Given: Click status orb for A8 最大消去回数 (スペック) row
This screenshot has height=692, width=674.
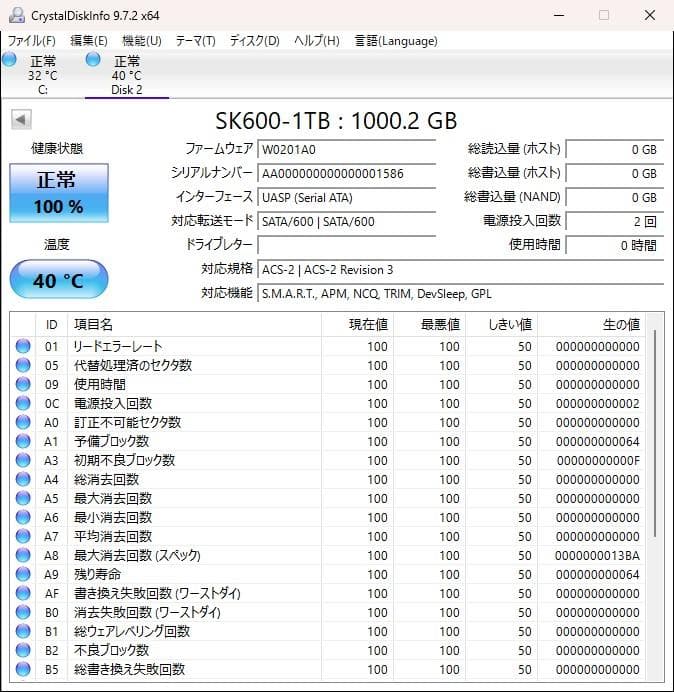Looking at the screenshot, I should pos(23,555).
